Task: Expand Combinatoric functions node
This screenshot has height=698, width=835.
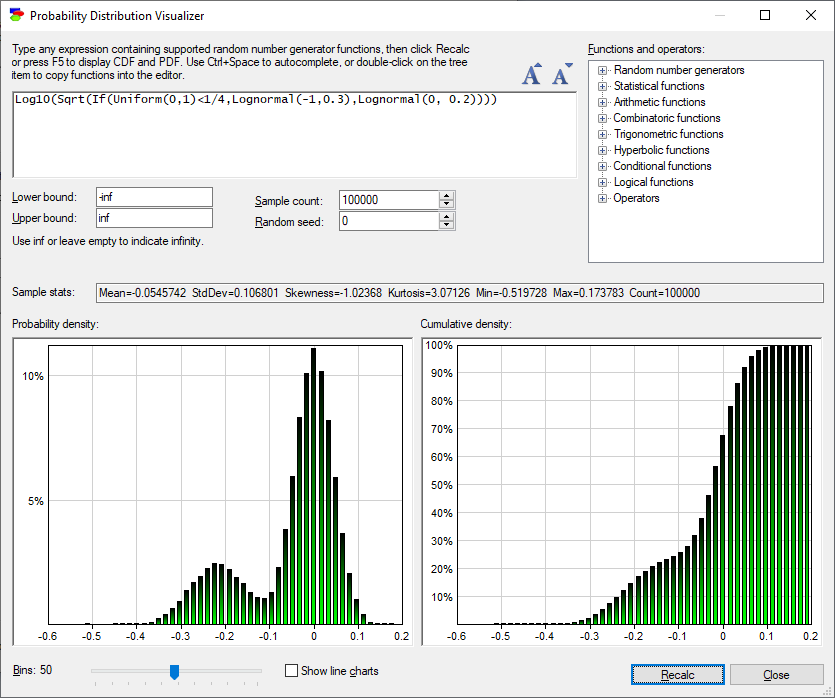Action: click(x=602, y=118)
